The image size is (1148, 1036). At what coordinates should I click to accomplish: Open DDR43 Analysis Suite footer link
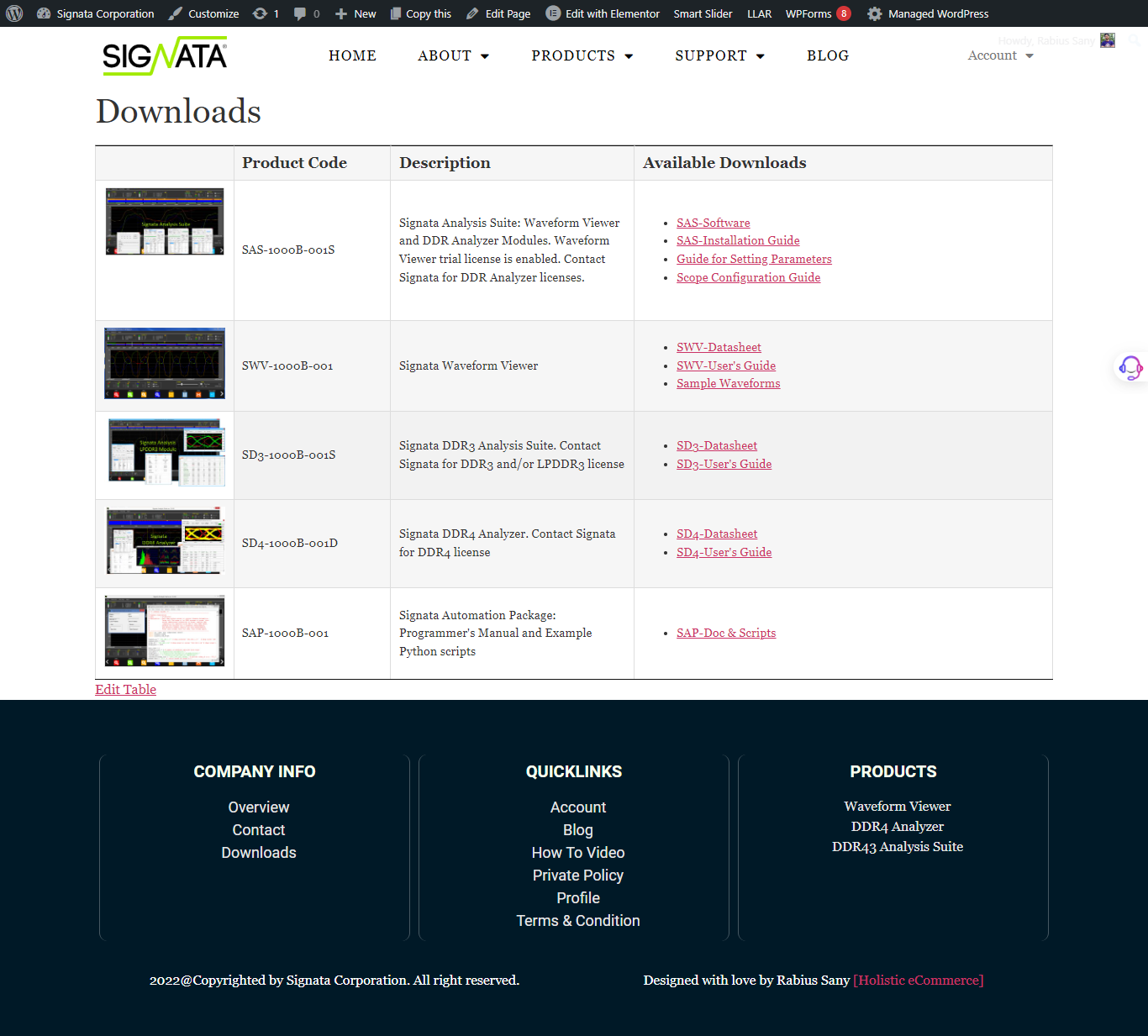click(x=898, y=847)
